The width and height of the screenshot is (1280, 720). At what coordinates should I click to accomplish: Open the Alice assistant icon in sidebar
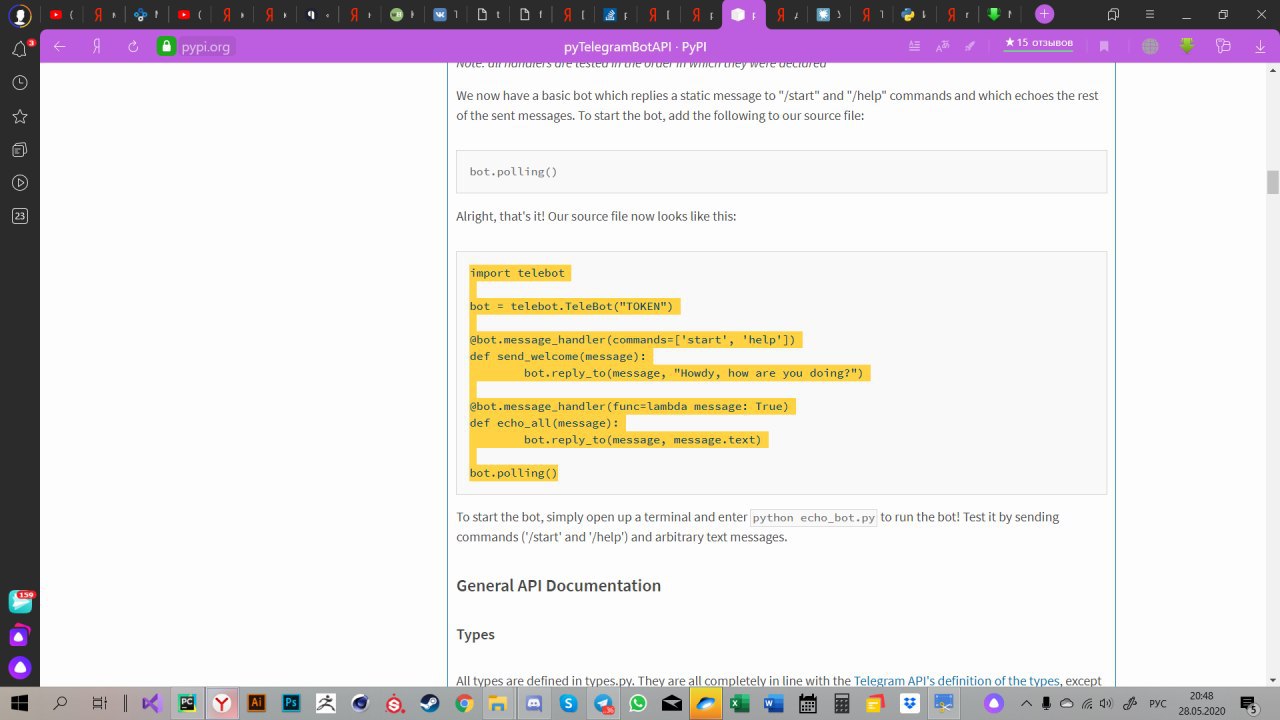(20, 667)
